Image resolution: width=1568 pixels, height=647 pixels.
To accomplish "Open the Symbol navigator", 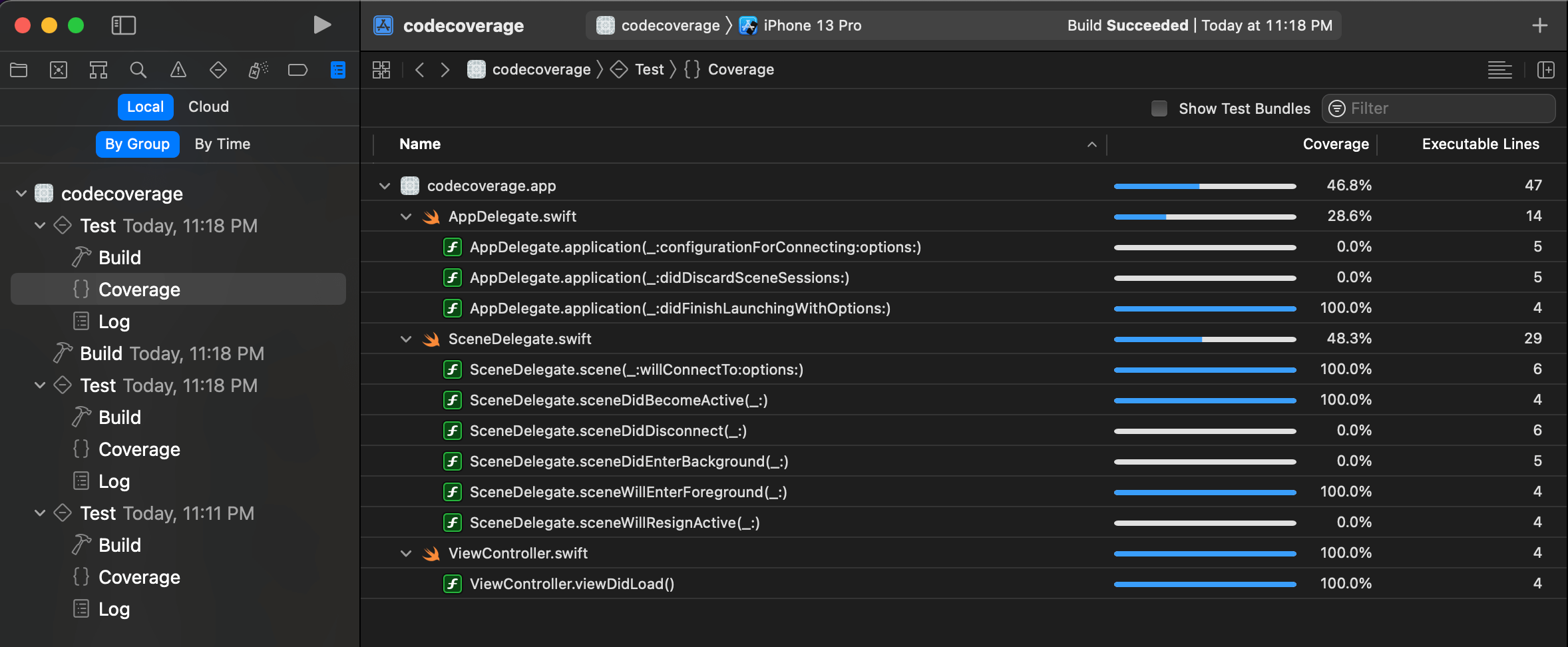I will pyautogui.click(x=98, y=70).
